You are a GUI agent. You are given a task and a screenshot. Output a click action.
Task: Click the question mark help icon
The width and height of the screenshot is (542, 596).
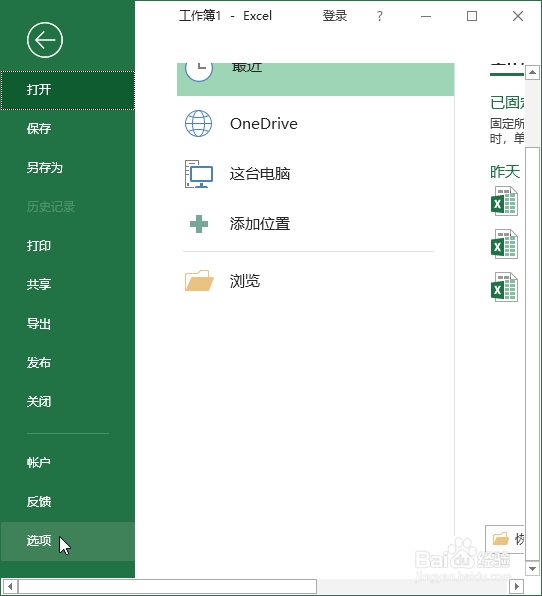pyautogui.click(x=379, y=16)
